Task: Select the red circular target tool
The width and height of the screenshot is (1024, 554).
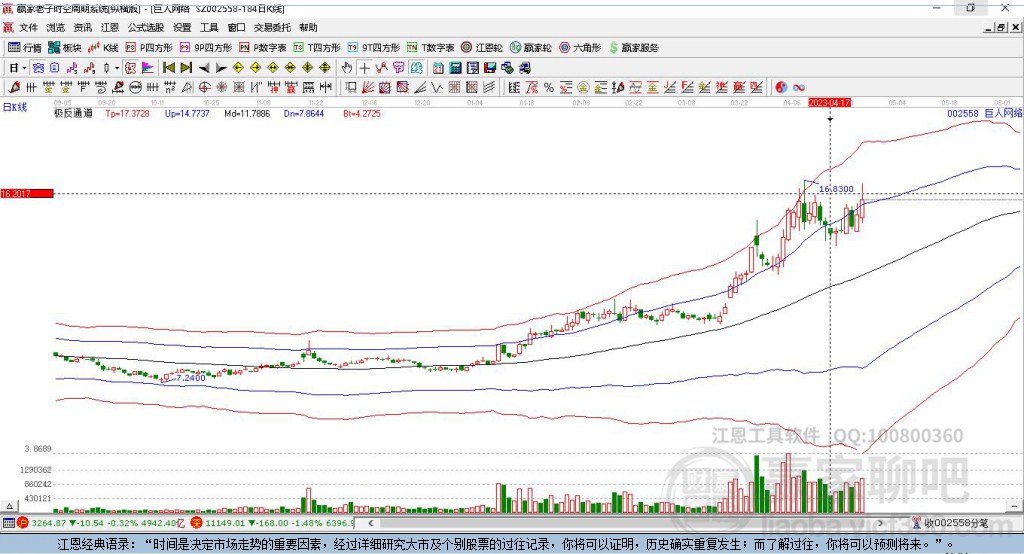Action: [204, 88]
